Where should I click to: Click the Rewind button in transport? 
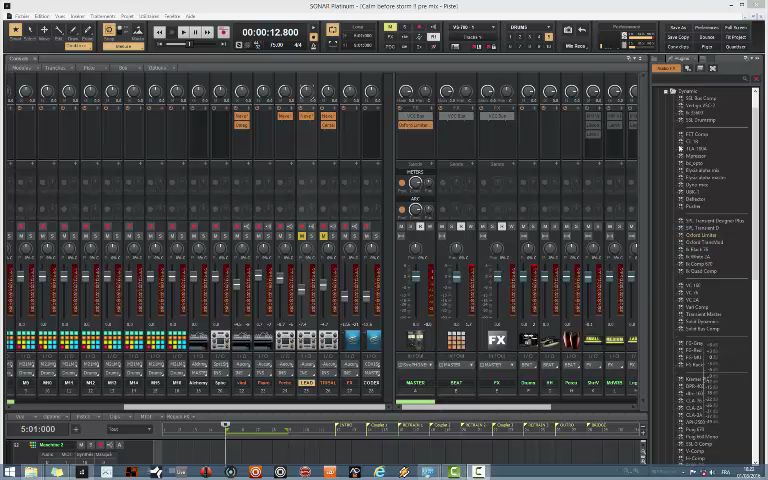click(160, 32)
